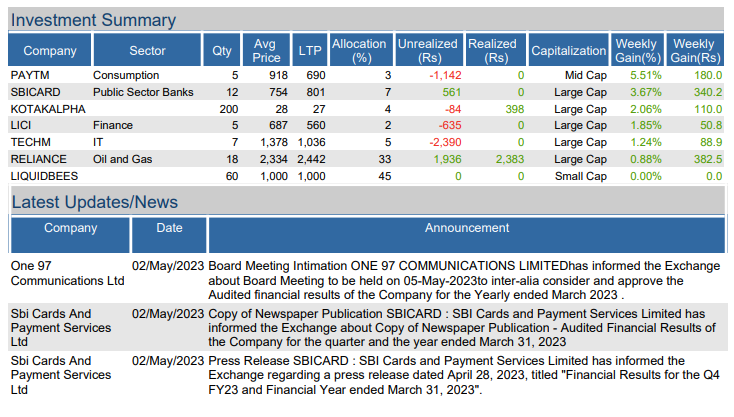Click KOTAKALPHA quantity 200

point(229,109)
